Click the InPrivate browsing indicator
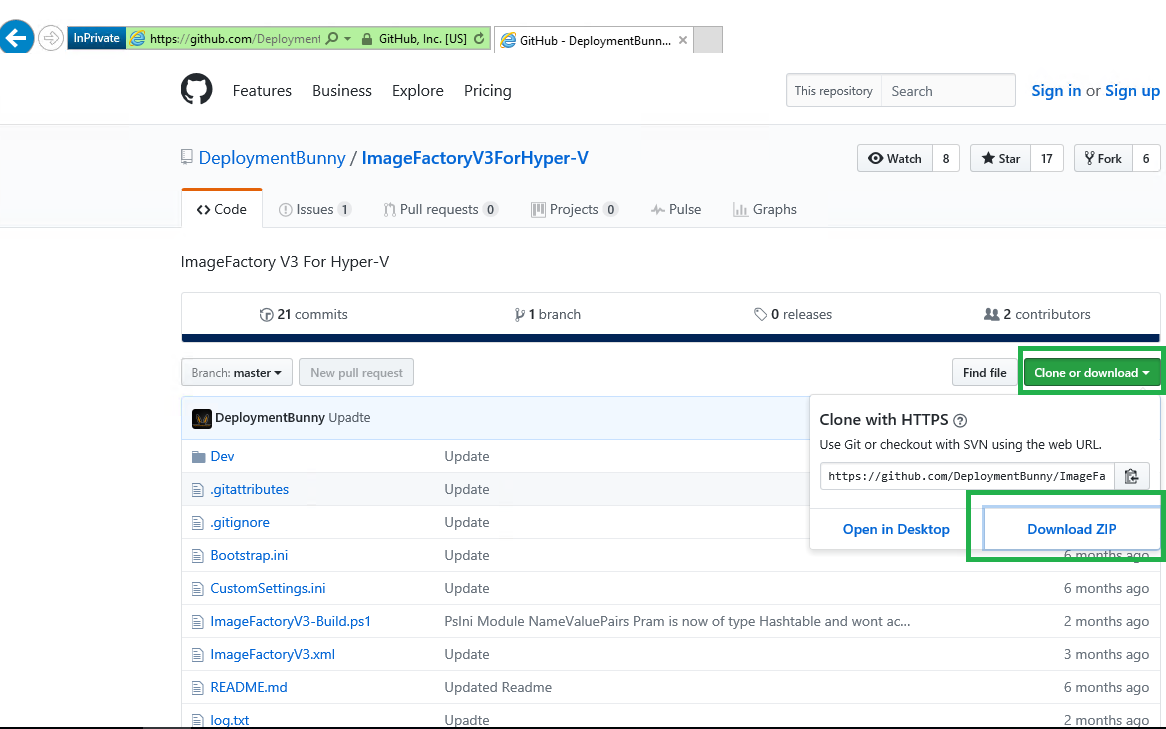The height and width of the screenshot is (729, 1166). click(96, 38)
